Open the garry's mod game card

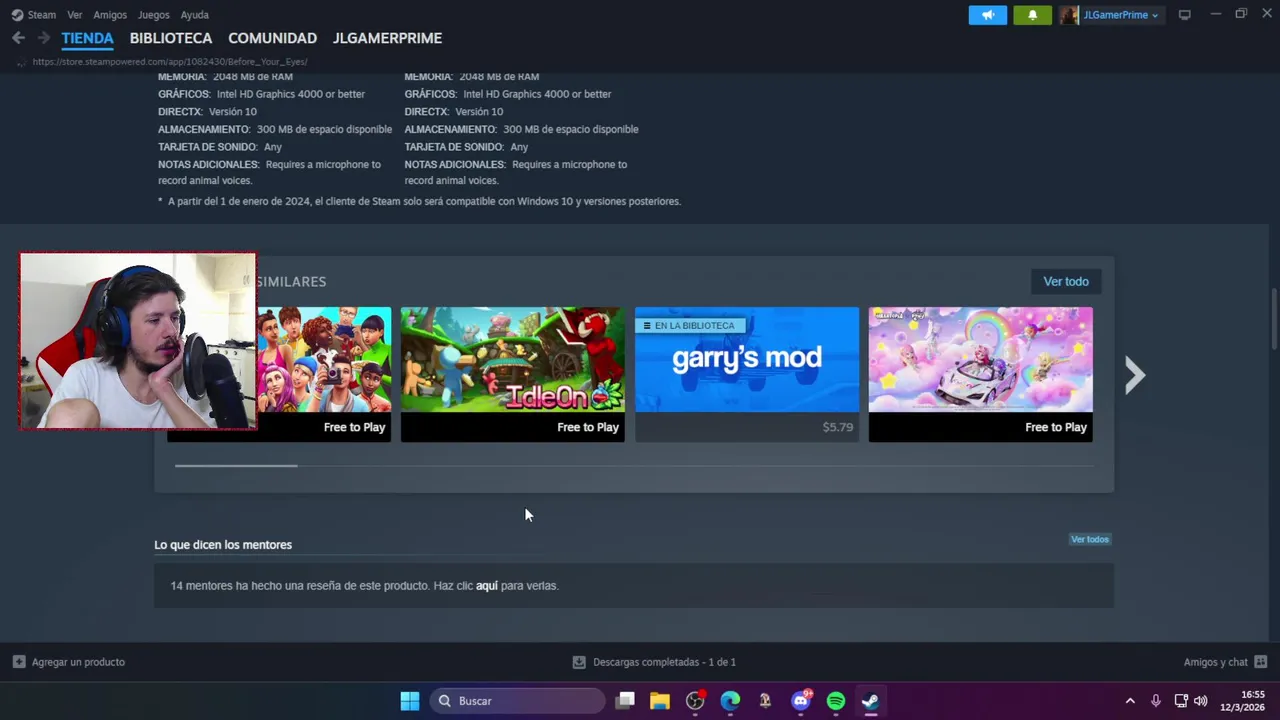[x=747, y=374]
